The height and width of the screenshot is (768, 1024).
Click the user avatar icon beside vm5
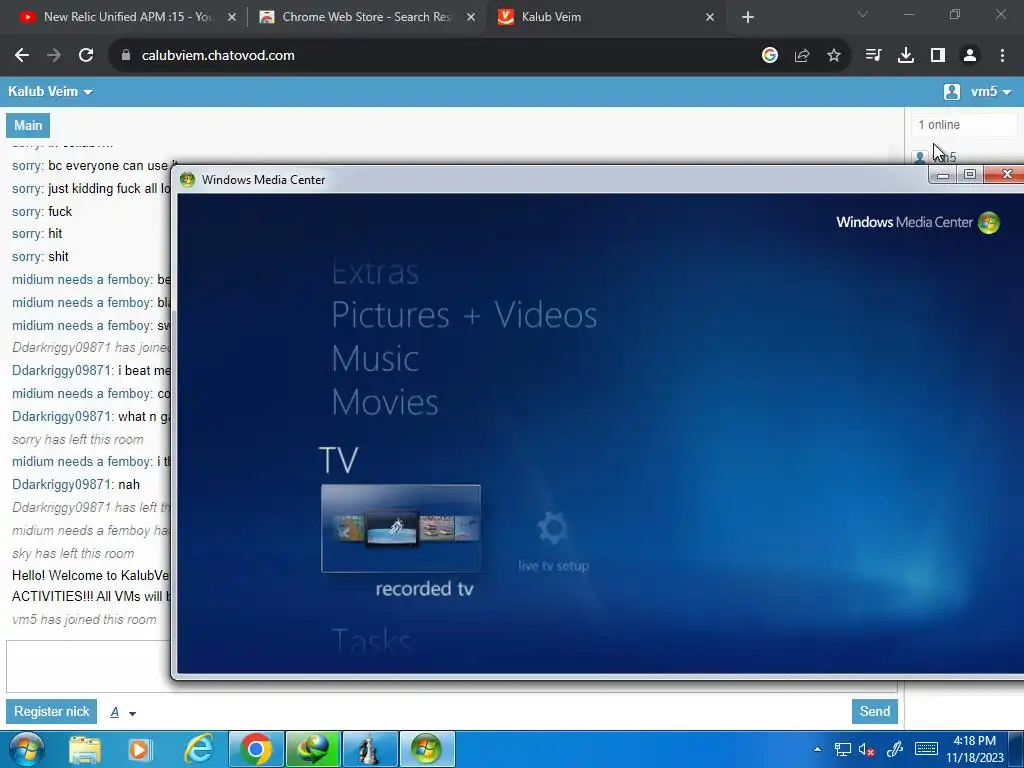[x=952, y=91]
